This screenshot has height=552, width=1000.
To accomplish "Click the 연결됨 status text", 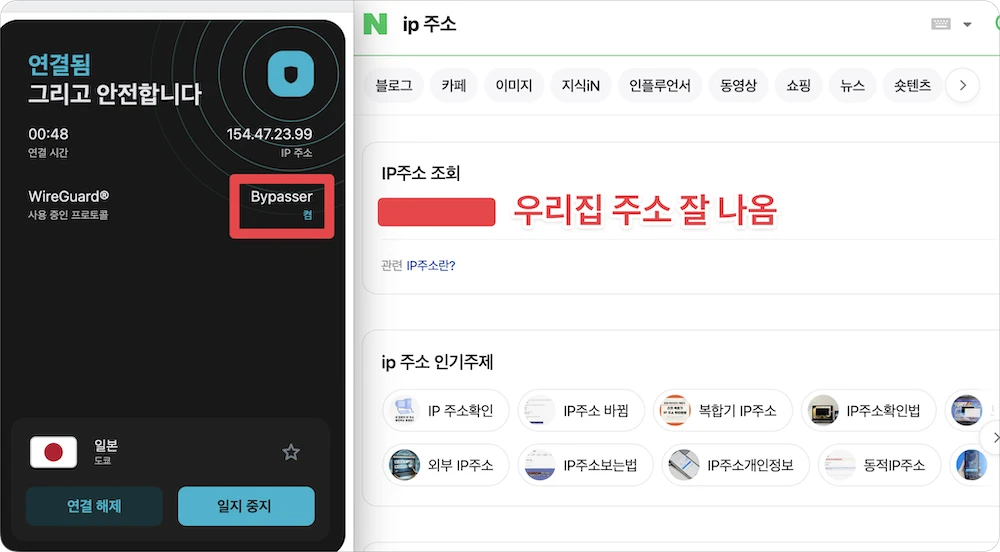I will pyautogui.click(x=59, y=64).
